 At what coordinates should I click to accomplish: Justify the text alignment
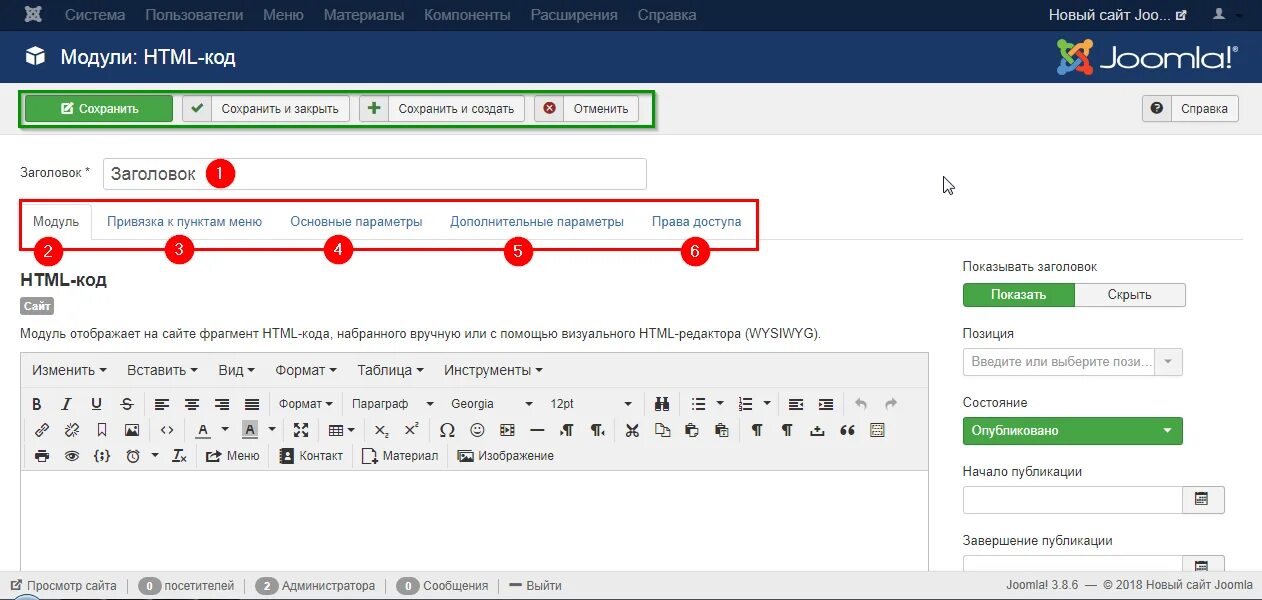[x=252, y=404]
